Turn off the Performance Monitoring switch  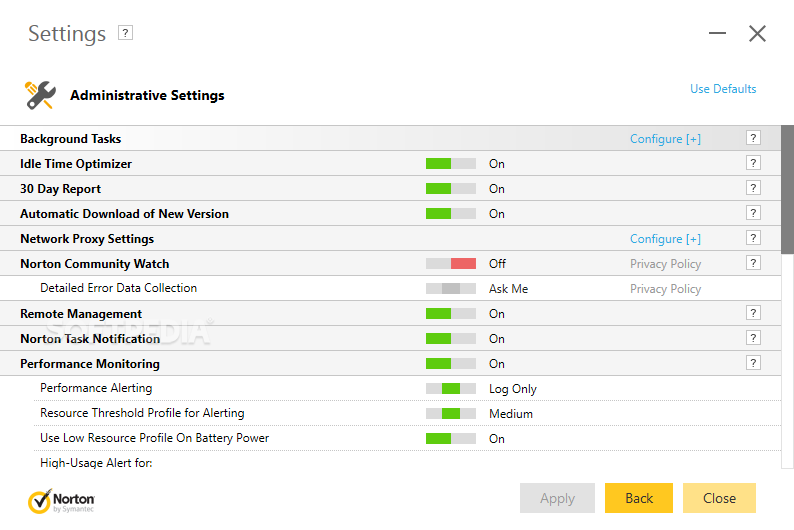click(x=451, y=363)
